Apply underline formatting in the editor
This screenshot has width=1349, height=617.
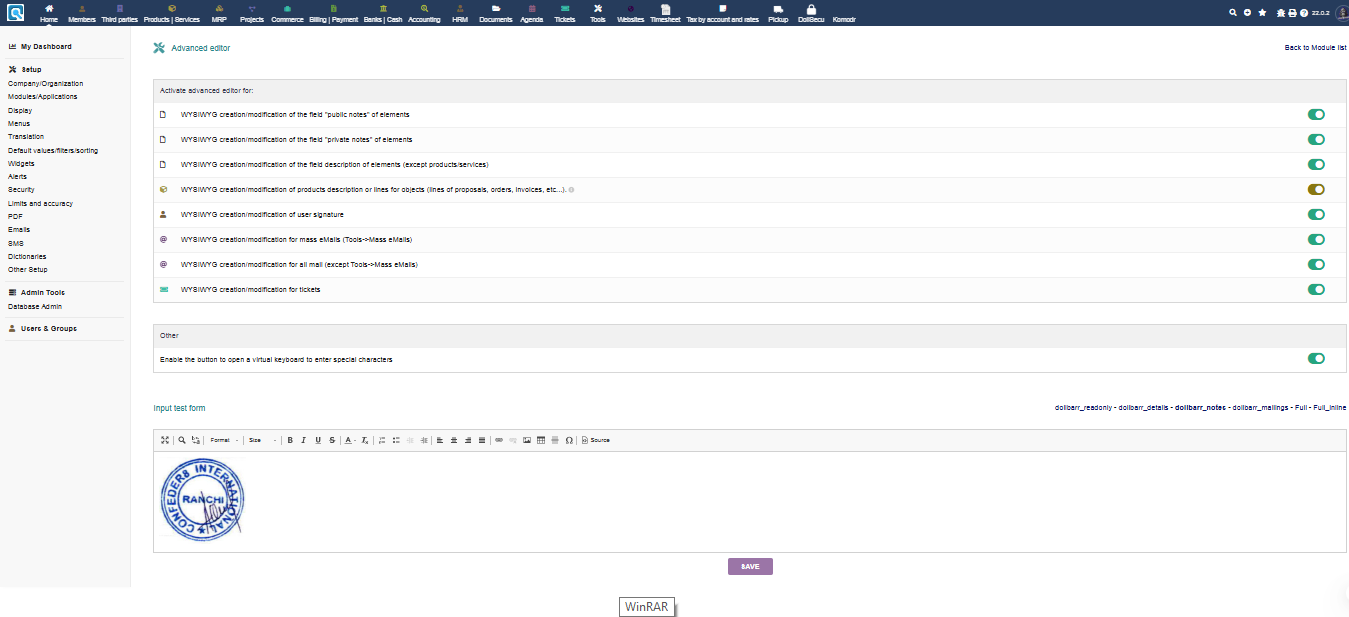pos(318,440)
